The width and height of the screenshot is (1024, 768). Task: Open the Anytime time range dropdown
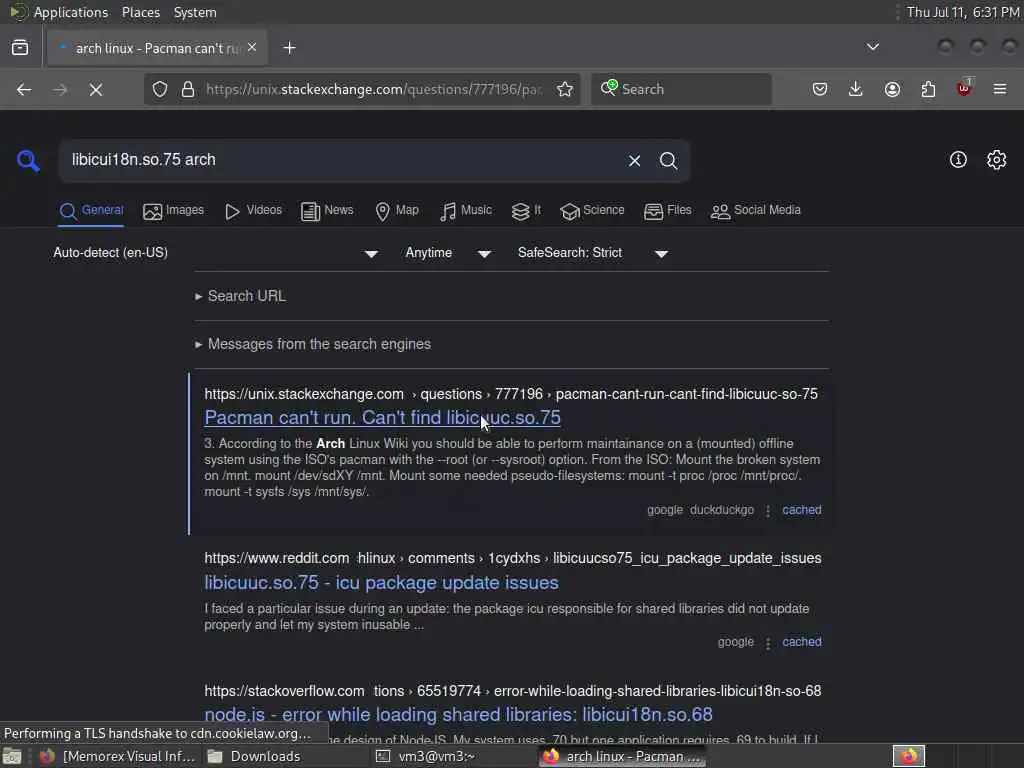pos(448,253)
